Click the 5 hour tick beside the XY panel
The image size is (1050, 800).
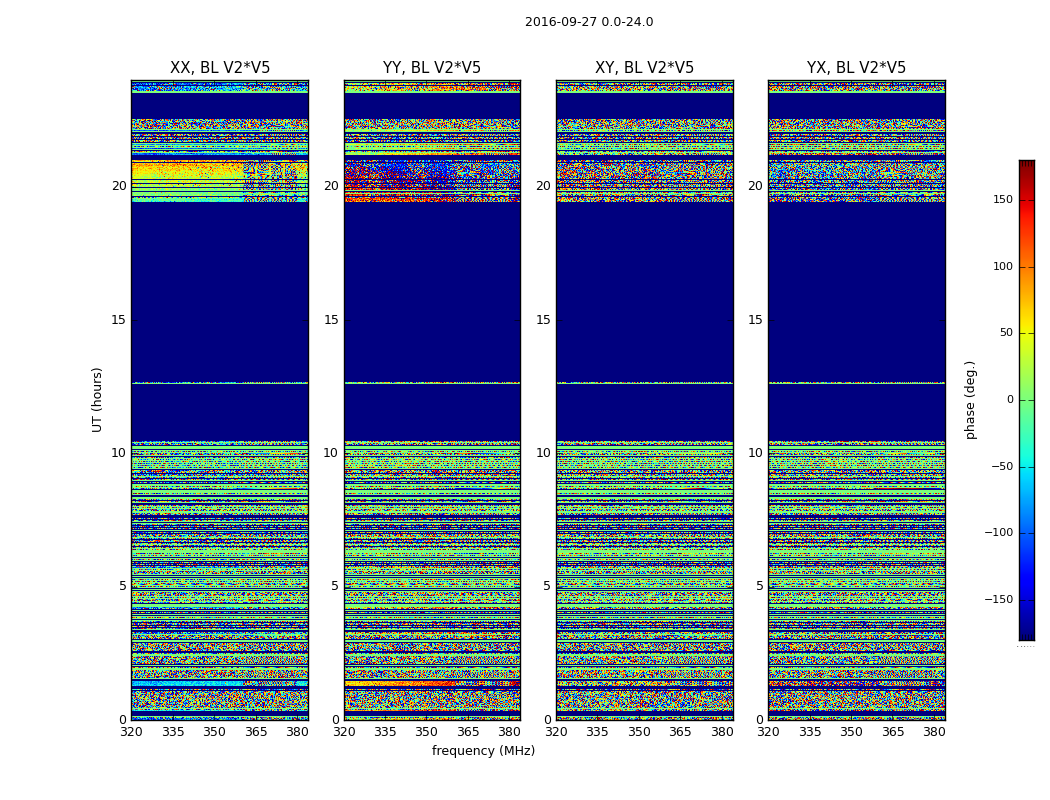[547, 586]
